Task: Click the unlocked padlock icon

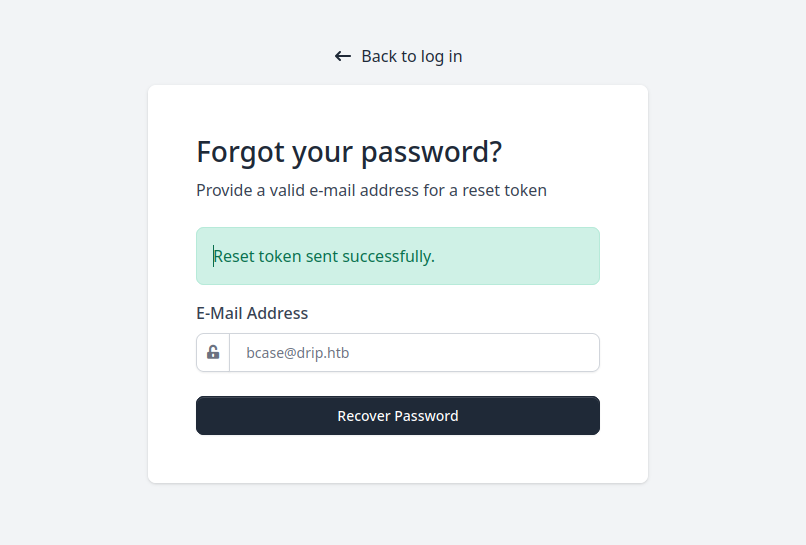Action: click(213, 353)
